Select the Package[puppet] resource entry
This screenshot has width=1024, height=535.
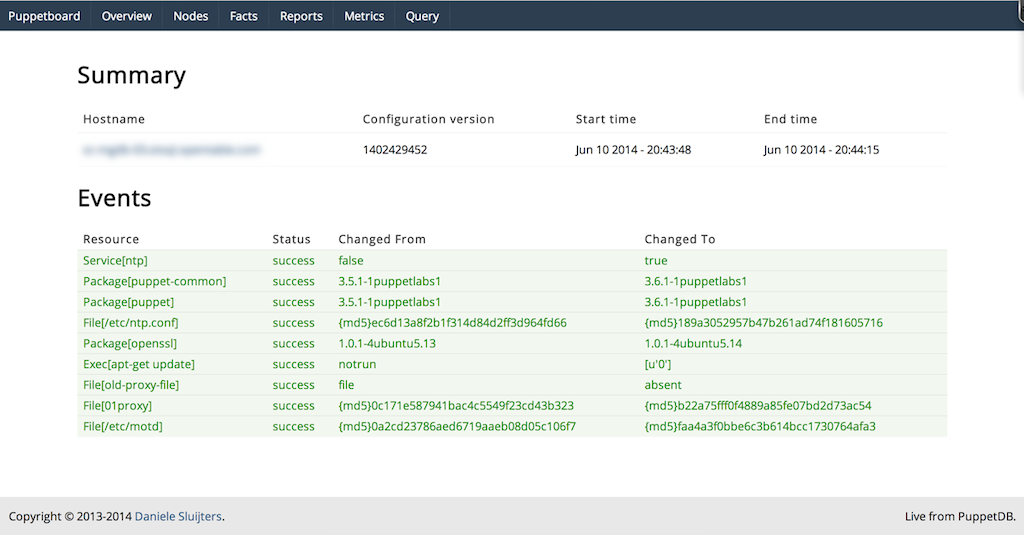(x=128, y=302)
